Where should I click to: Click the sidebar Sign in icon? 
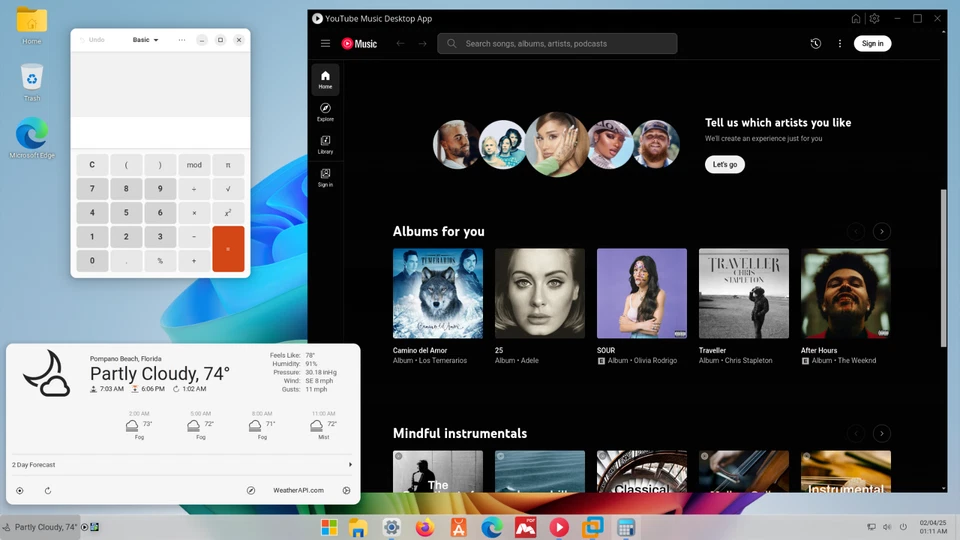325,178
